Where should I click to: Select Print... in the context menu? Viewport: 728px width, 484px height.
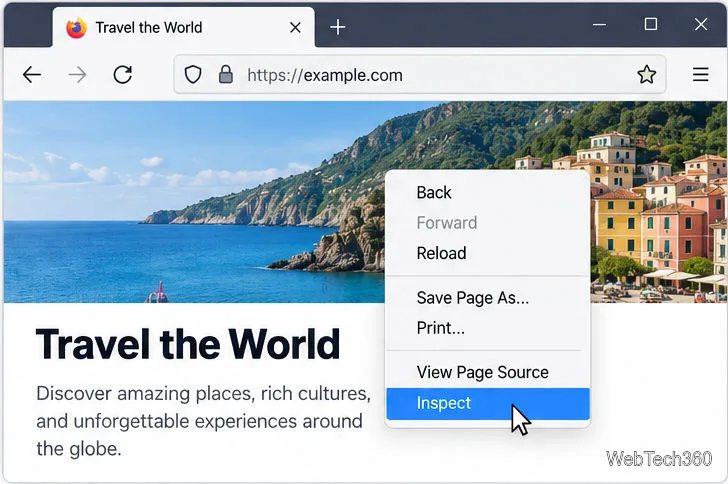click(488, 328)
